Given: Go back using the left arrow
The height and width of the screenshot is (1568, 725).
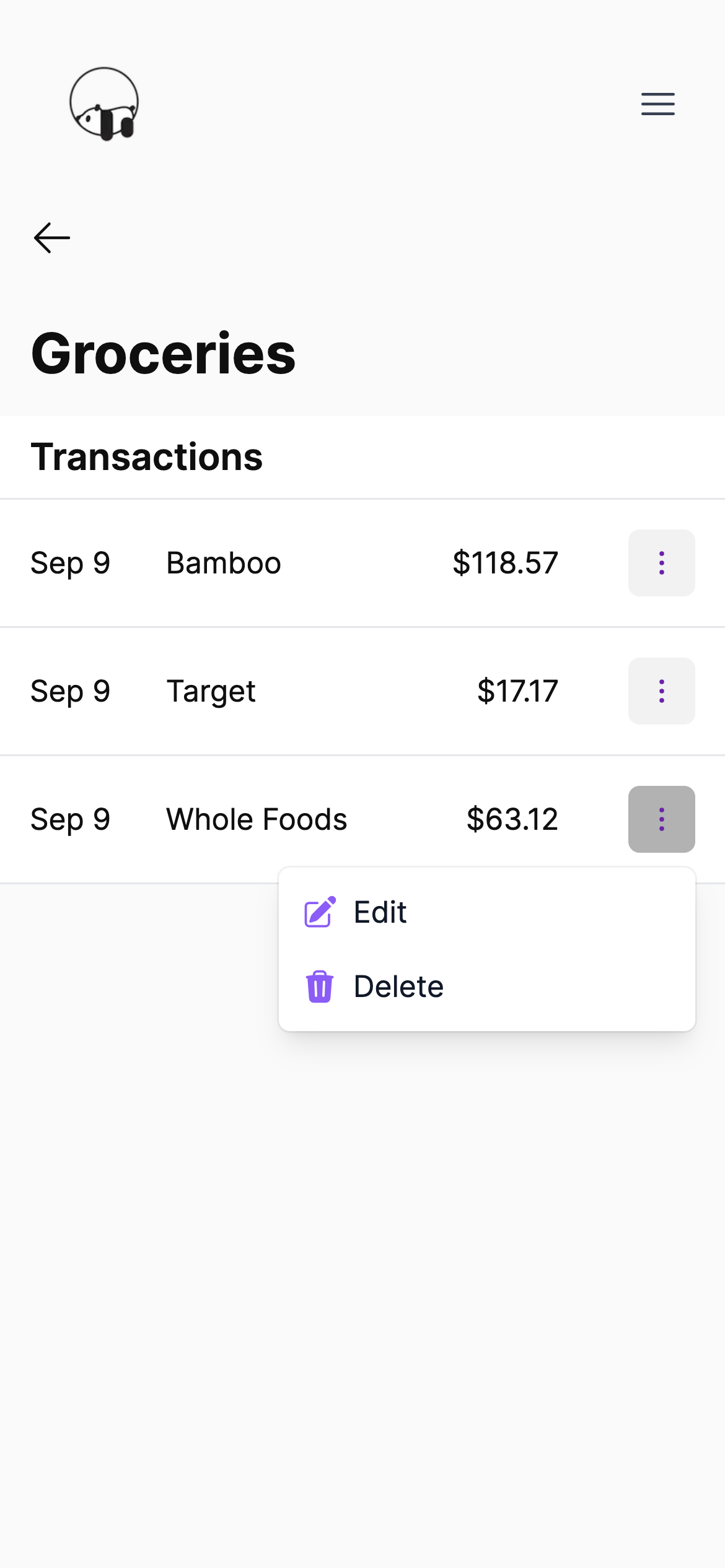Looking at the screenshot, I should point(52,238).
